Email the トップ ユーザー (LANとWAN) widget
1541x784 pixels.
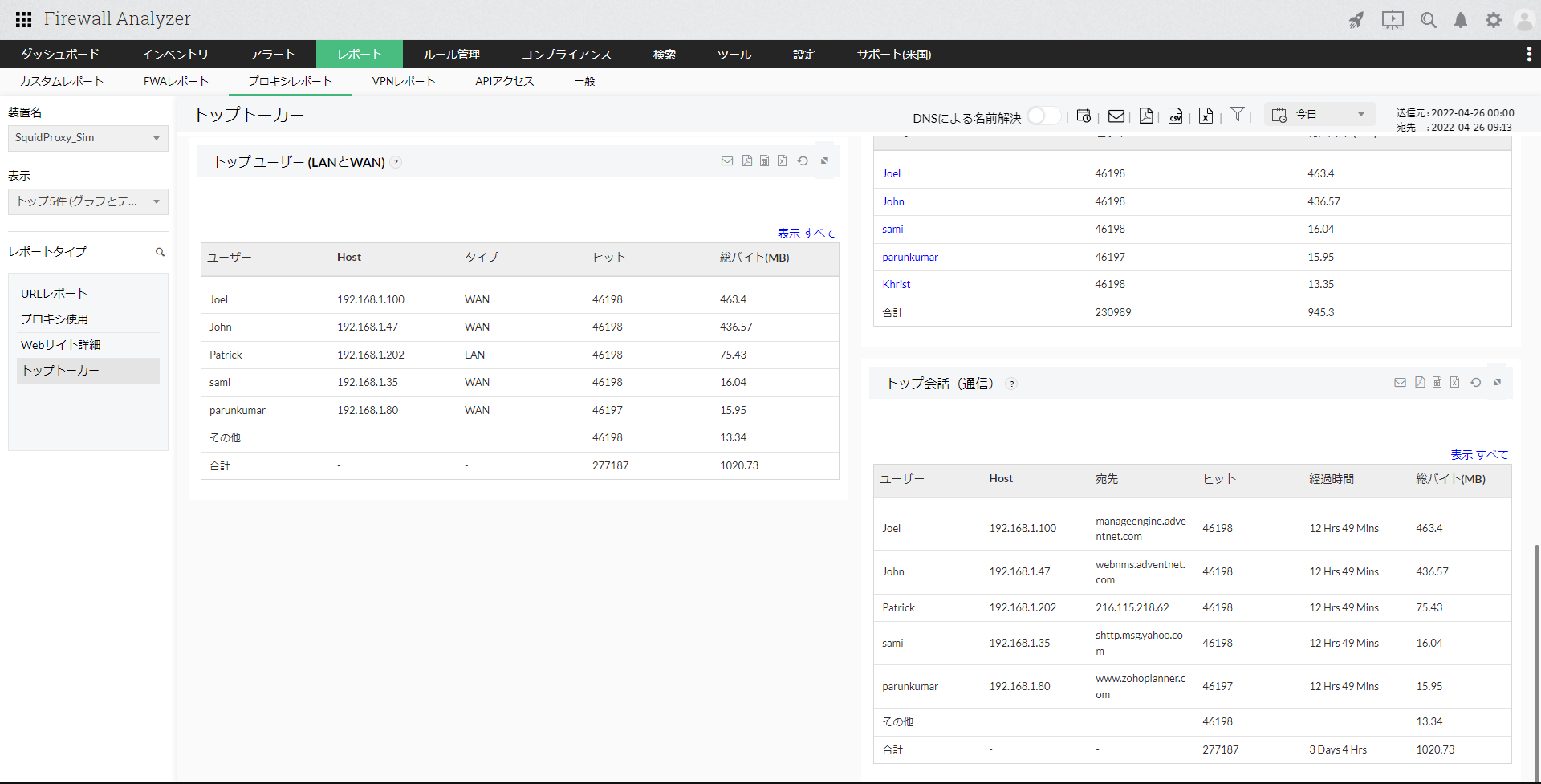tap(727, 161)
